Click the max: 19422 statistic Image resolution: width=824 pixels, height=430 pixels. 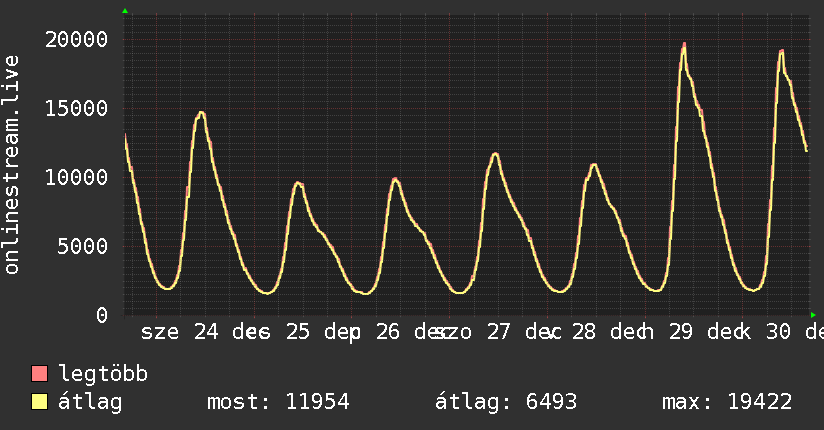click(x=727, y=402)
